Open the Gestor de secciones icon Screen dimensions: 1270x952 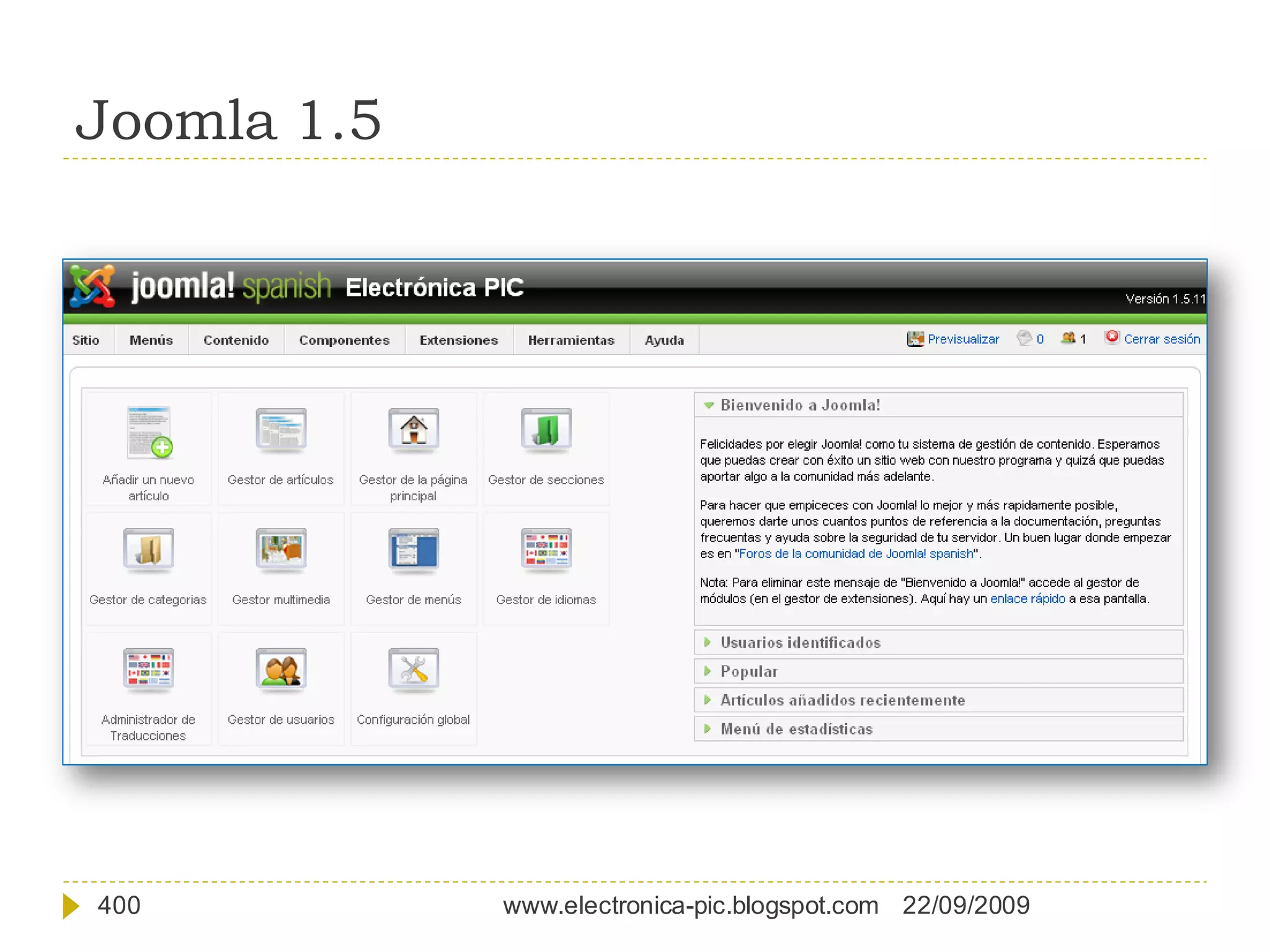546,430
